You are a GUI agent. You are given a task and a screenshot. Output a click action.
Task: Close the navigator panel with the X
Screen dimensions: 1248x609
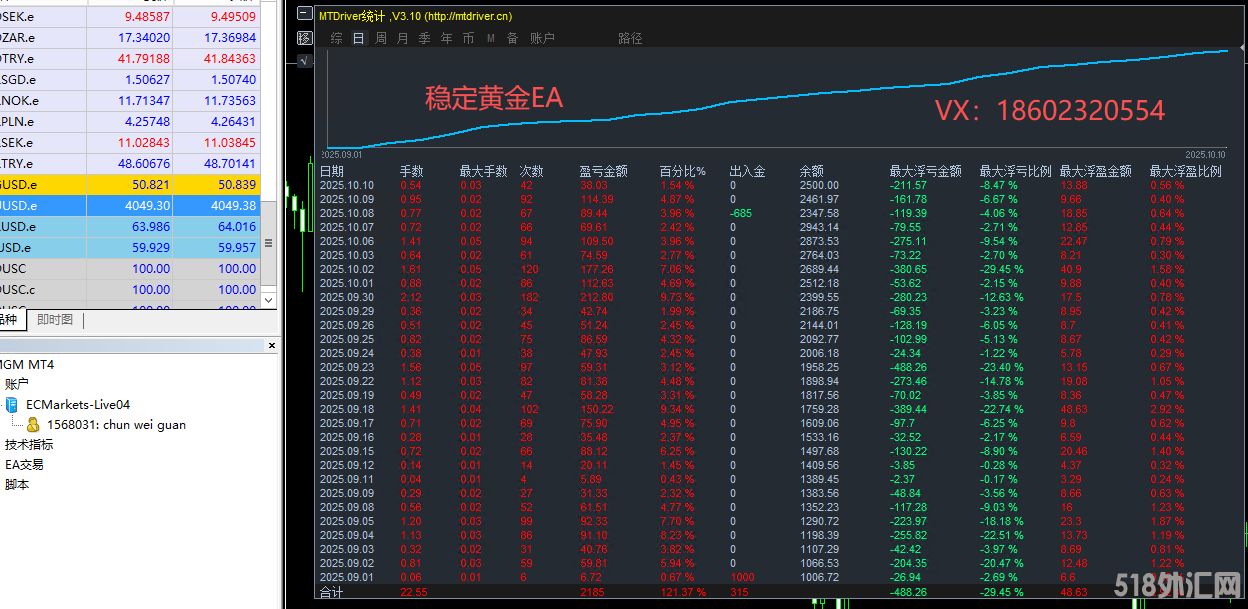point(272,345)
